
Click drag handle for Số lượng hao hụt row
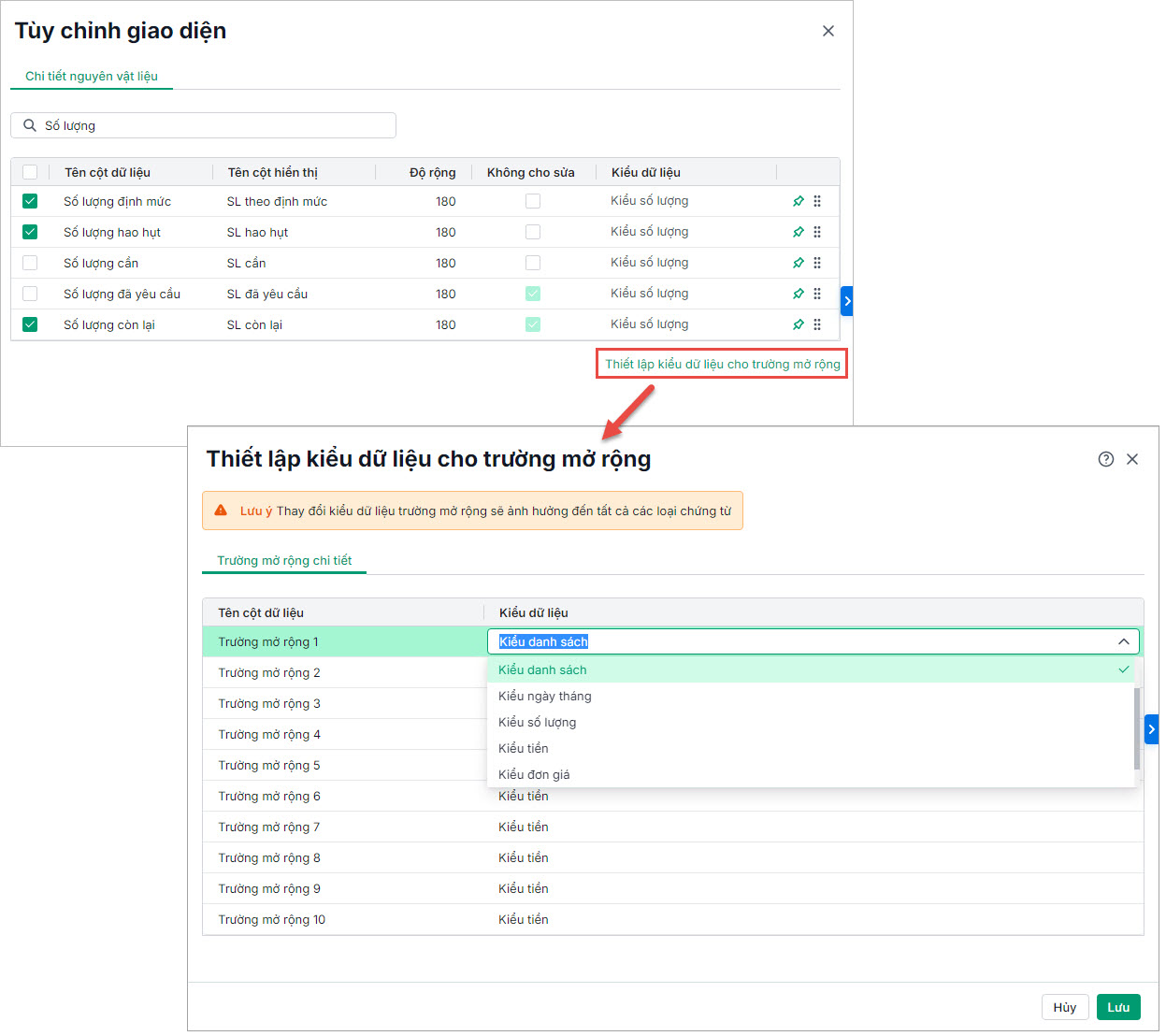[x=817, y=232]
